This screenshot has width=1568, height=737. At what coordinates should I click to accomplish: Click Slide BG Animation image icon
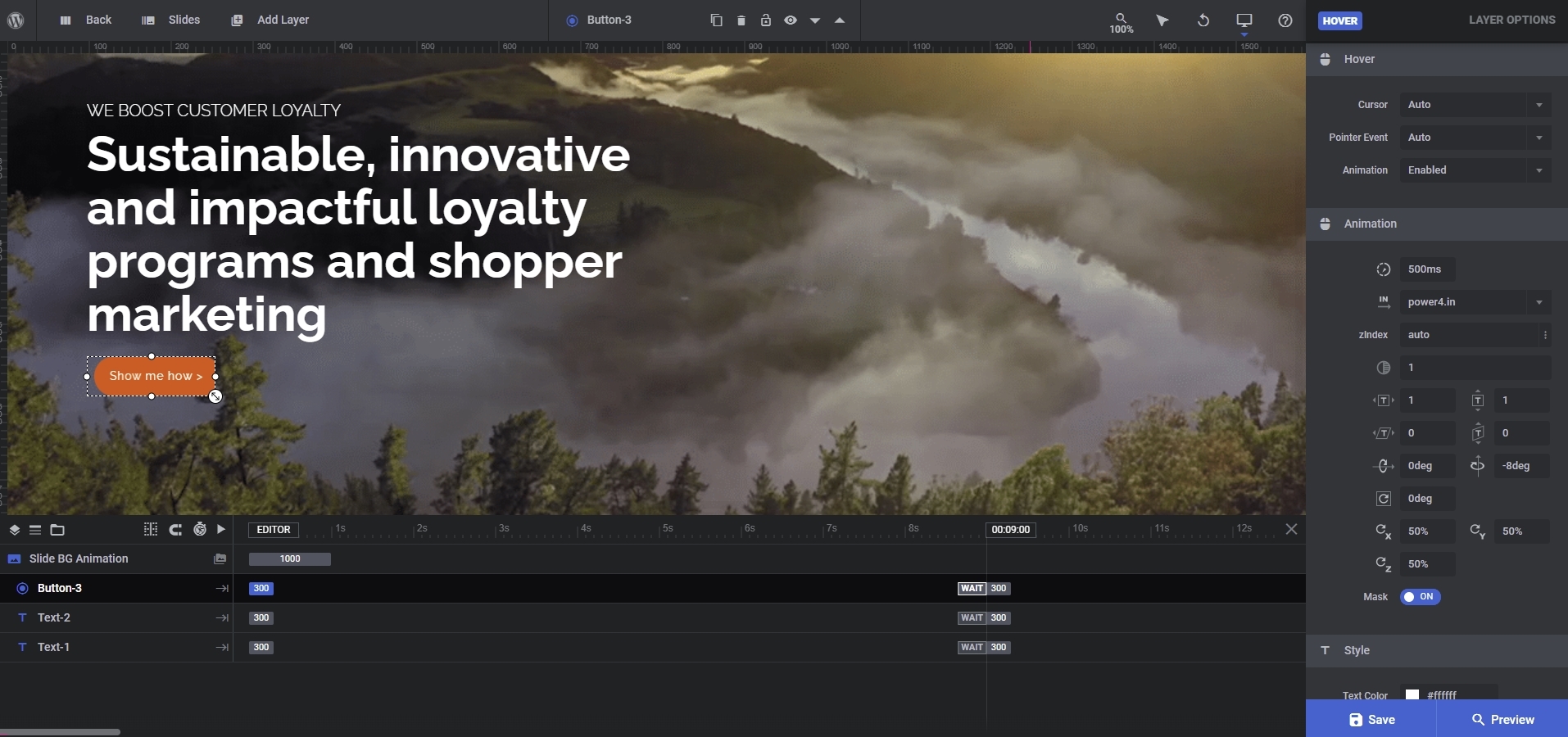tap(220, 559)
